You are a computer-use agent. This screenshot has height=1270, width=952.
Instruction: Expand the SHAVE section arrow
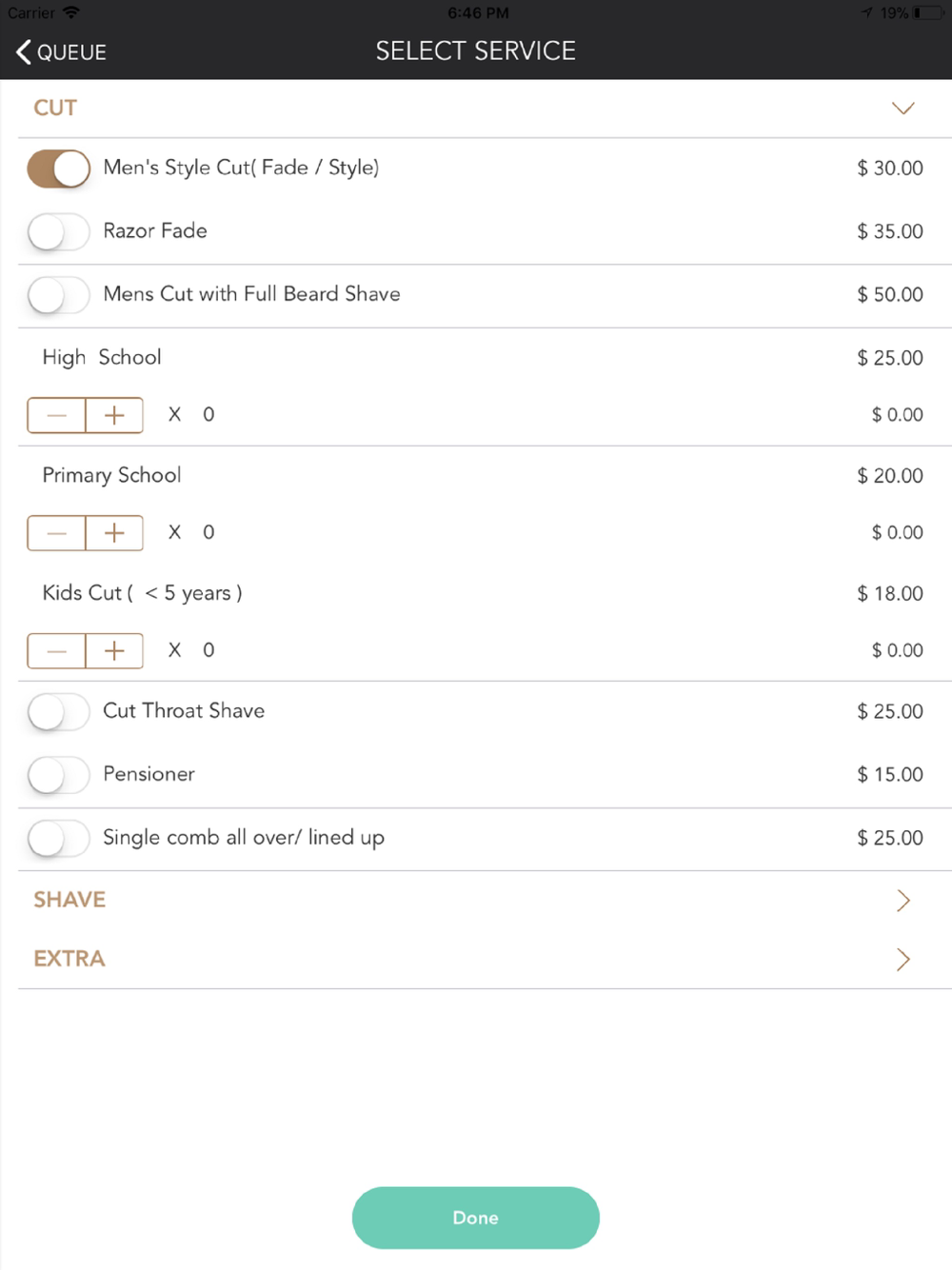[x=902, y=901]
